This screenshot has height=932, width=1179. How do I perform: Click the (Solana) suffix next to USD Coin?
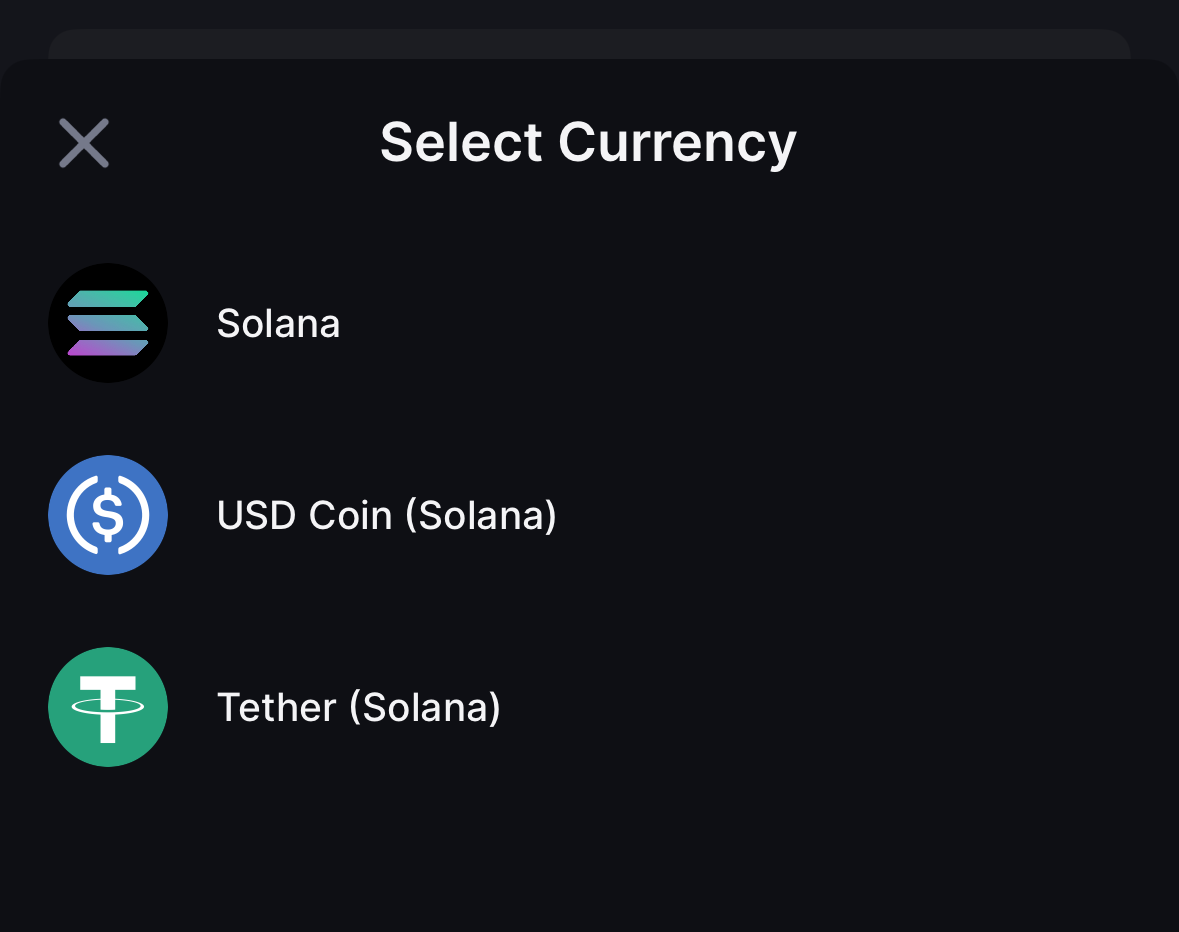481,516
